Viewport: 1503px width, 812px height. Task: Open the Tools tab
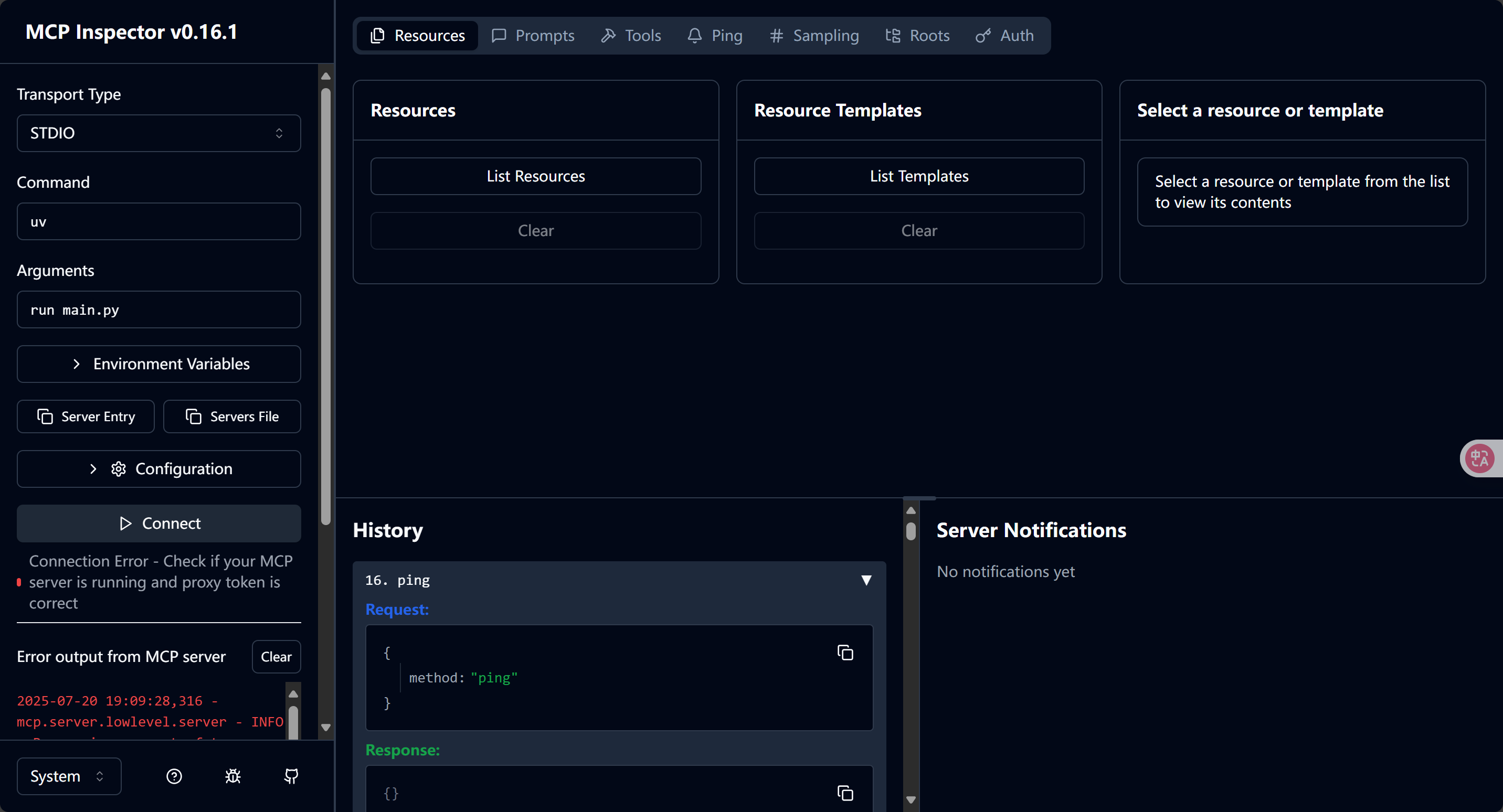click(x=631, y=36)
